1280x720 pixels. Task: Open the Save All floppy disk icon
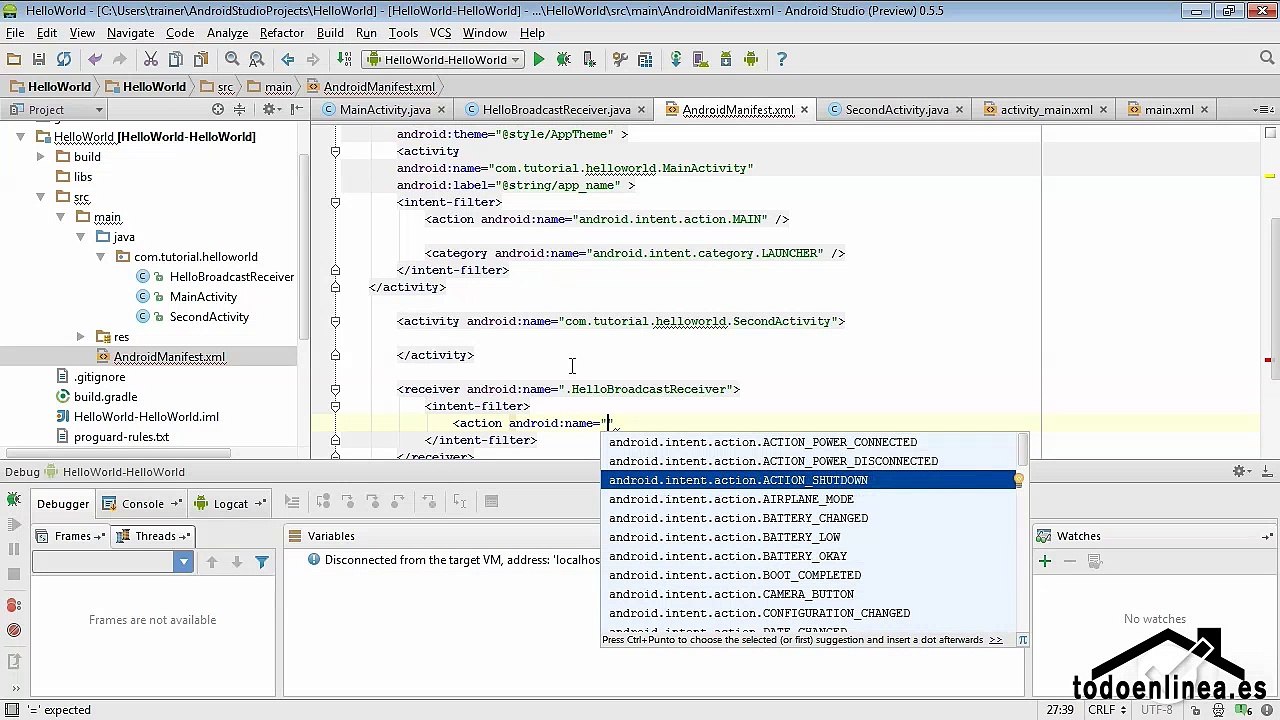coord(39,60)
